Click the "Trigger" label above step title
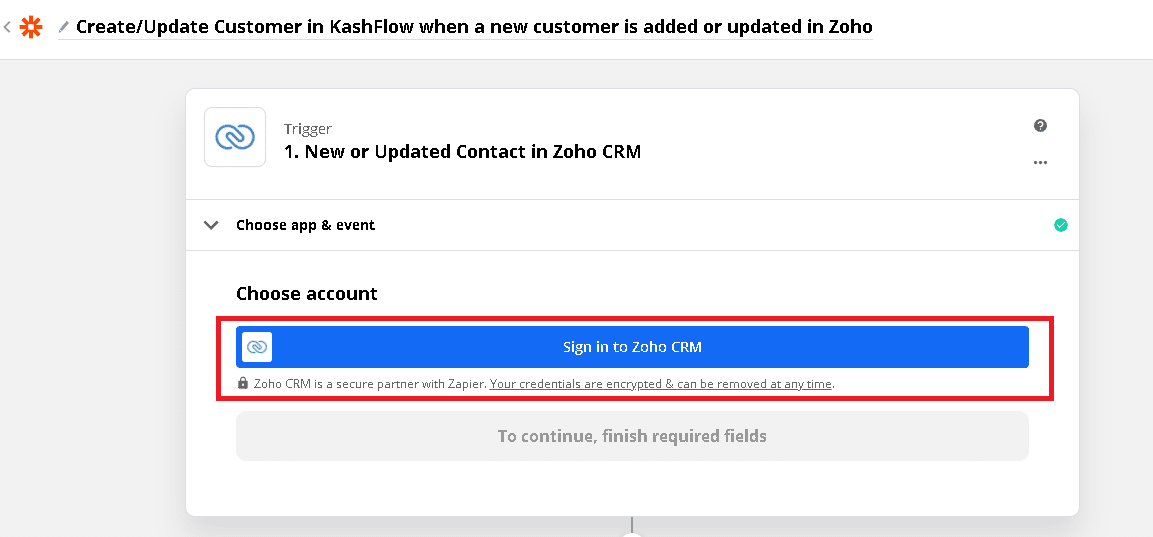This screenshot has height=537, width=1153. tap(308, 129)
